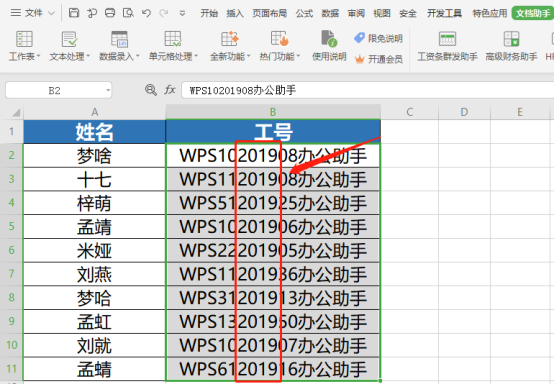This screenshot has width=554, height=384.
Task: Select the 文档助手 tab
Action: coord(533,13)
